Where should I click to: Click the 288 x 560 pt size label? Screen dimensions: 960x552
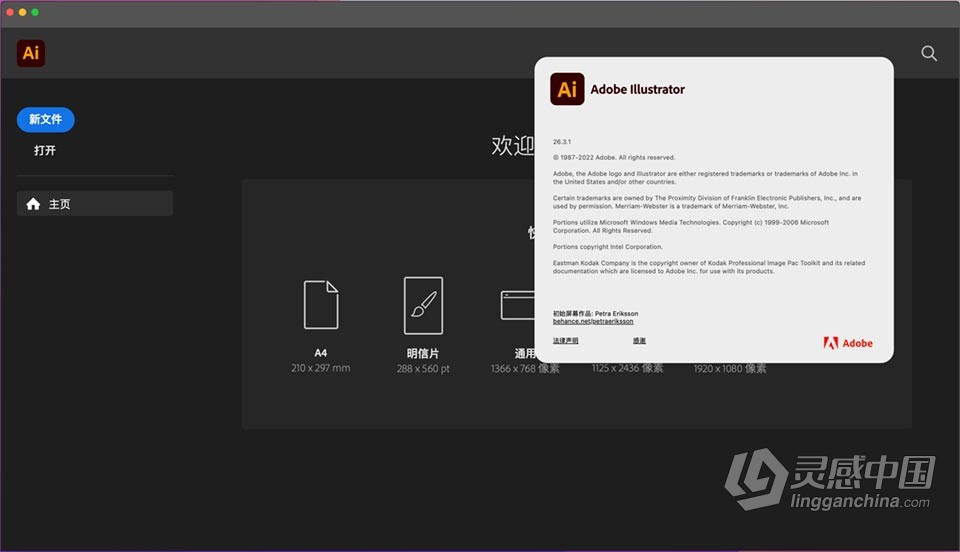point(423,368)
